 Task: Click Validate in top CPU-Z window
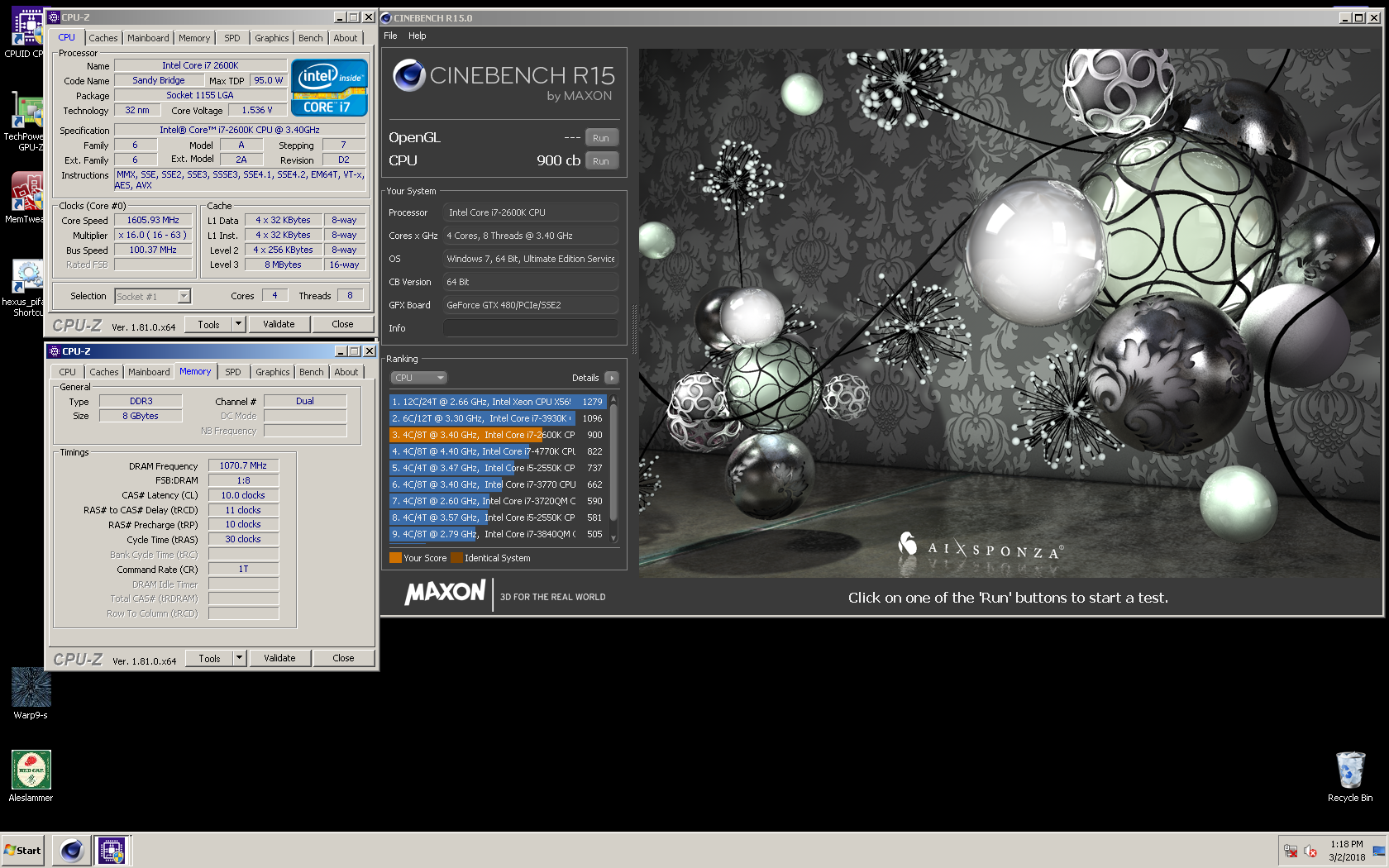click(279, 324)
